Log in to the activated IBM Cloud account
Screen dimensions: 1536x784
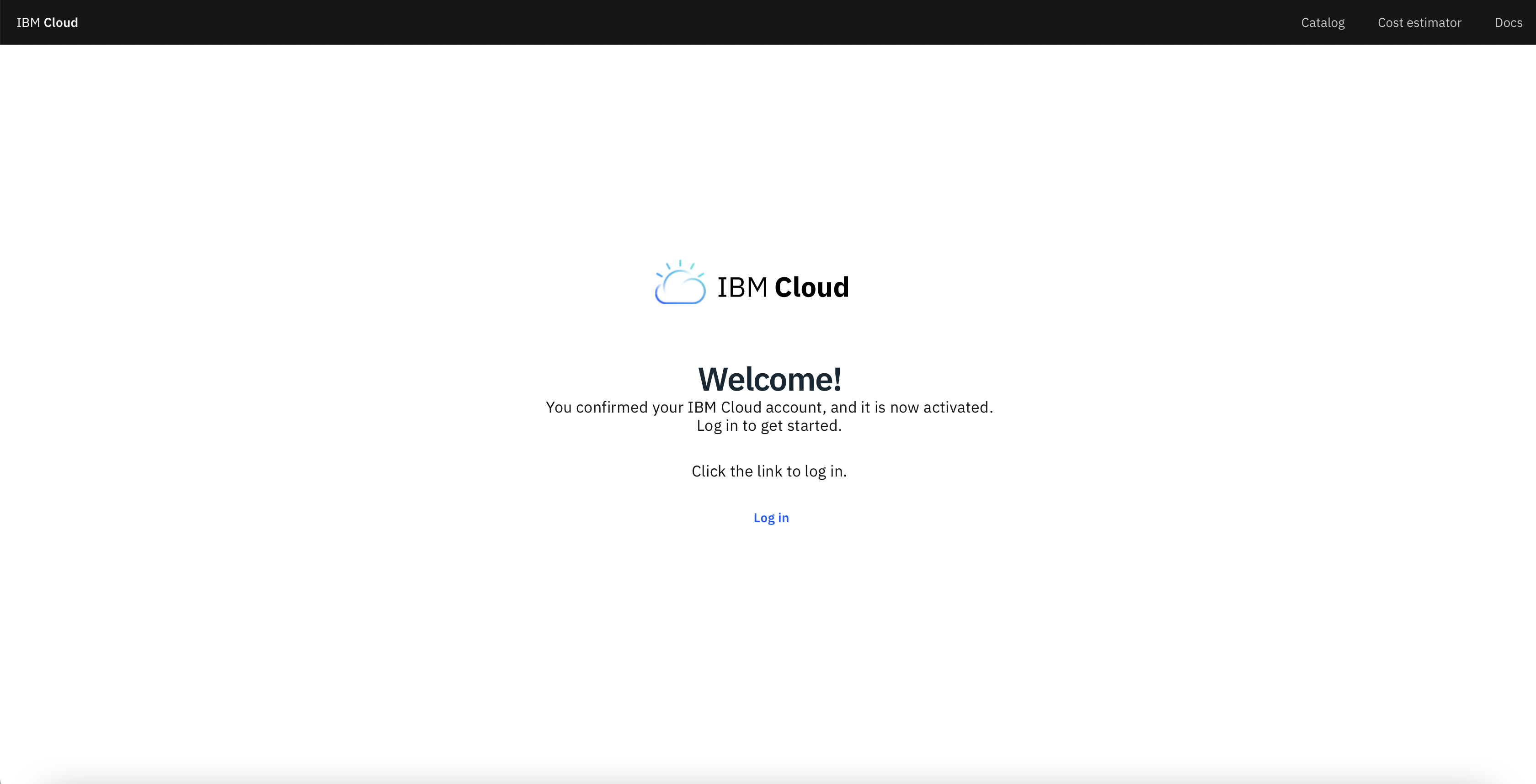pyautogui.click(x=770, y=518)
